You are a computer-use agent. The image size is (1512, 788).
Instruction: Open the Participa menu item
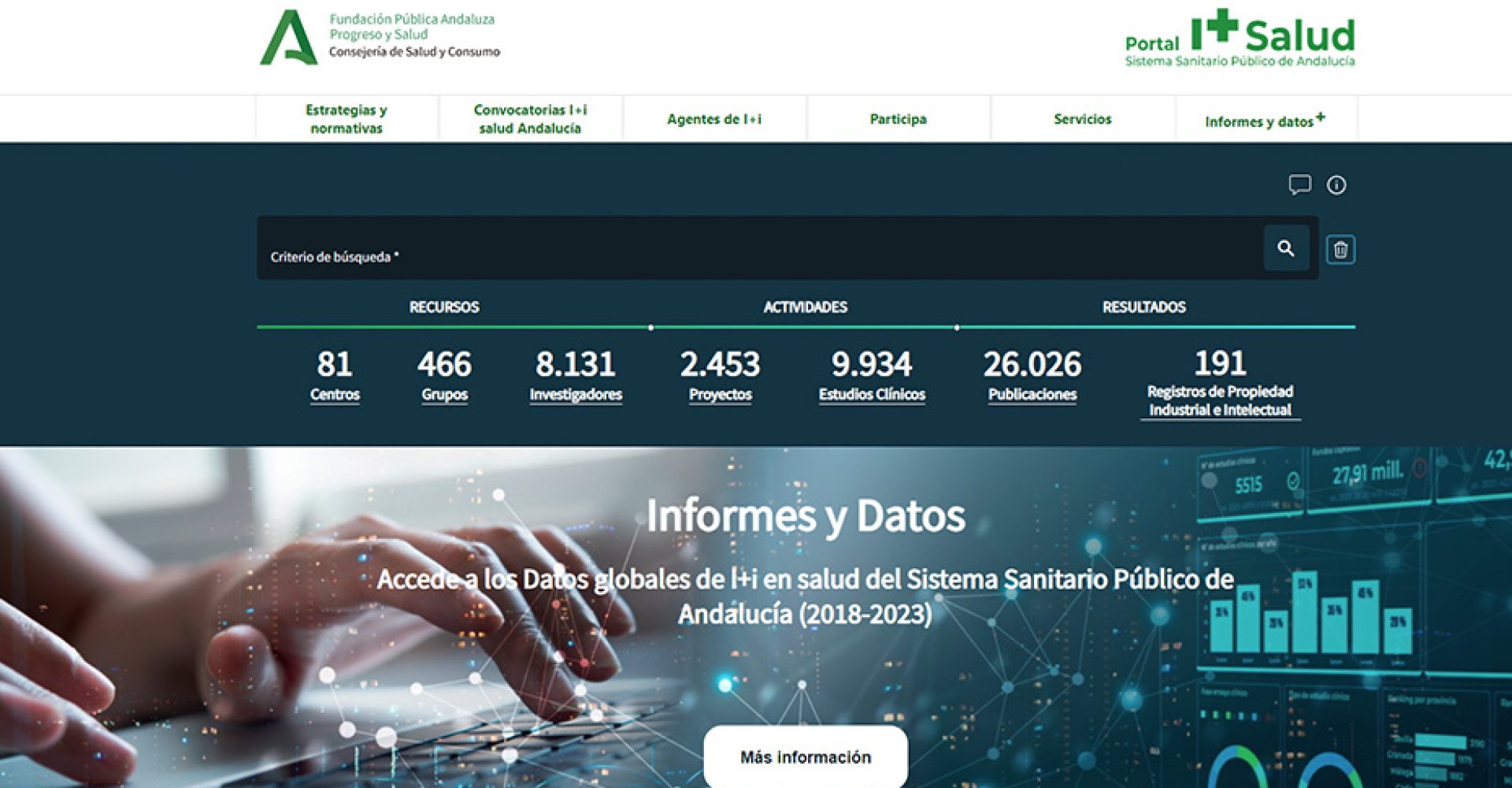pos(898,119)
